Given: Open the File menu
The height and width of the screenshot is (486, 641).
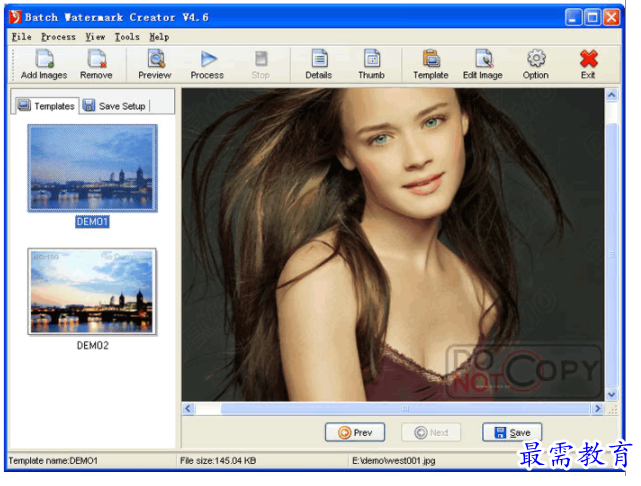Looking at the screenshot, I should coord(21,37).
